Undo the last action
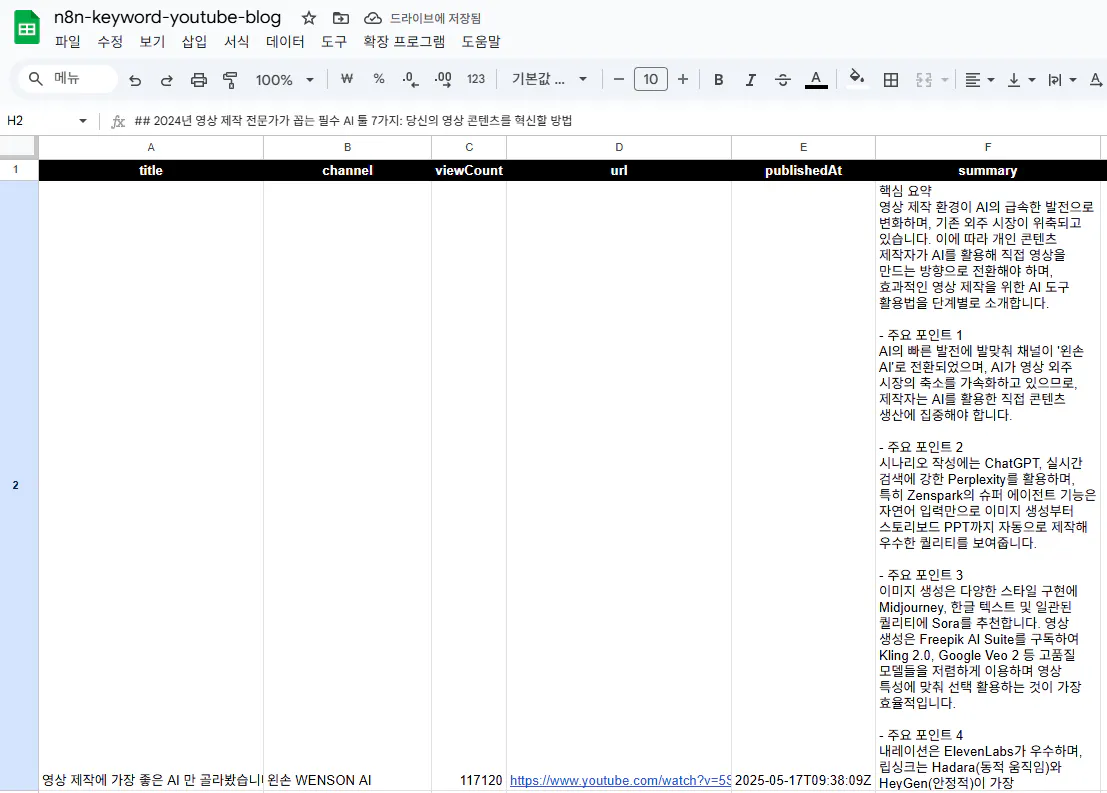Image resolution: width=1107 pixels, height=793 pixels. pos(135,80)
